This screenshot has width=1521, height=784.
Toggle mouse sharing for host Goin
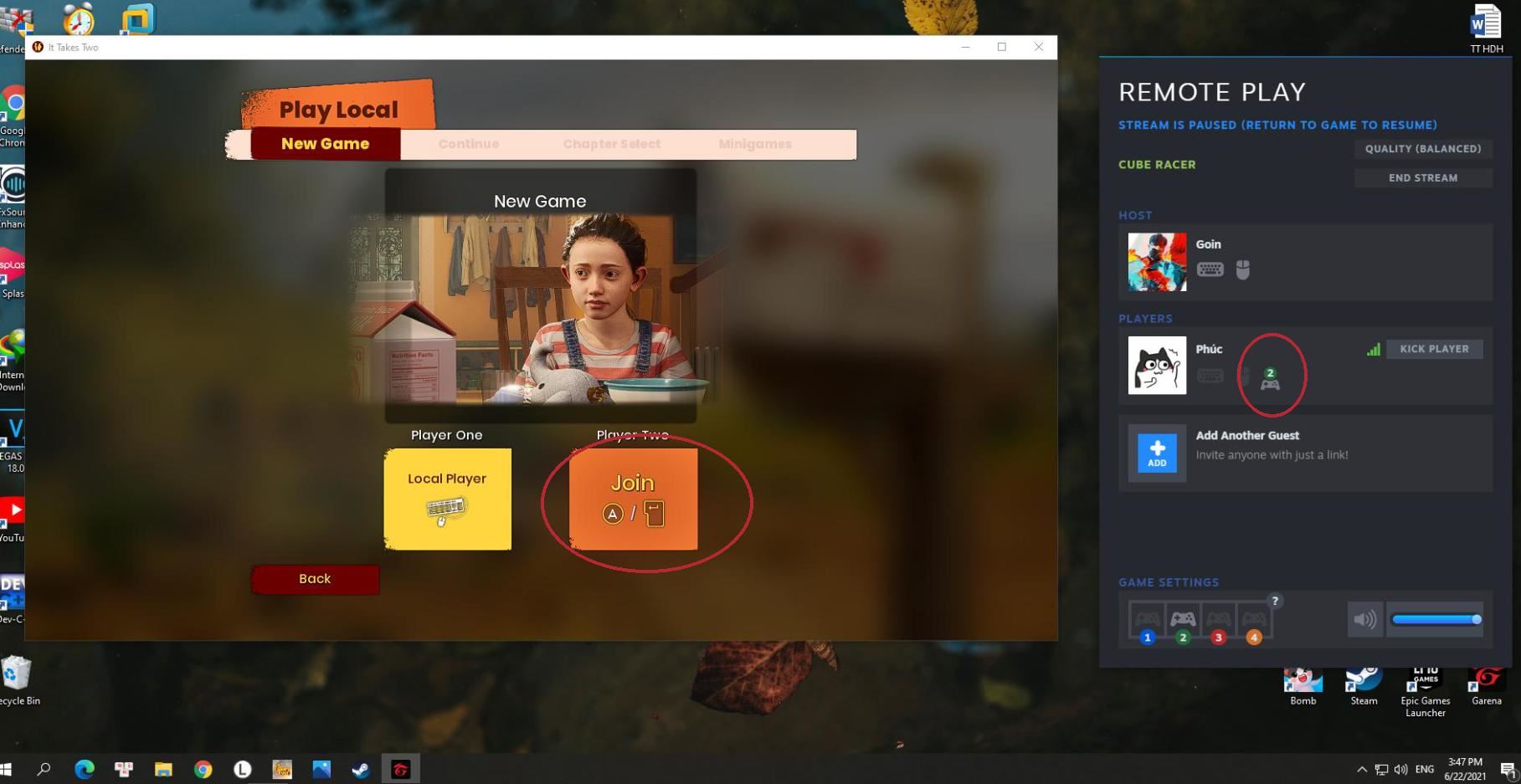pos(1243,269)
